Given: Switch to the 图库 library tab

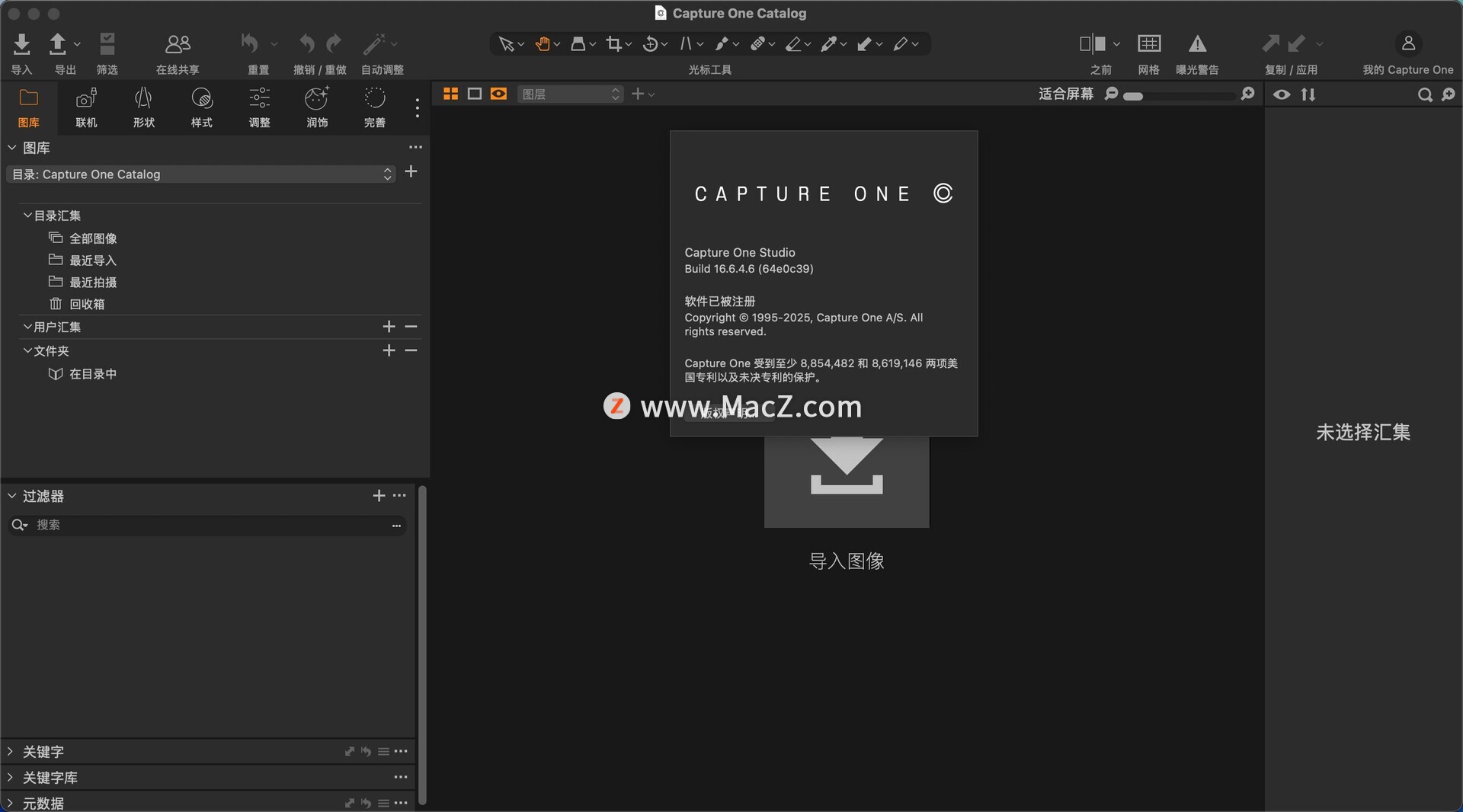Looking at the screenshot, I should [x=28, y=107].
